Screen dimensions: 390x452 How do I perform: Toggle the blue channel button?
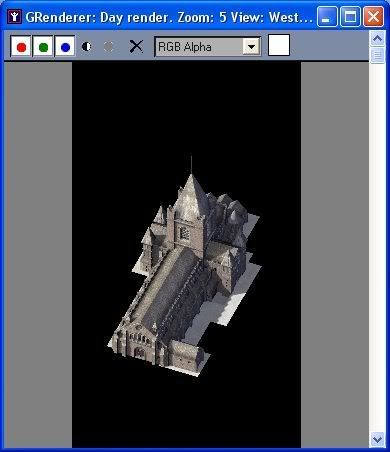(65, 46)
